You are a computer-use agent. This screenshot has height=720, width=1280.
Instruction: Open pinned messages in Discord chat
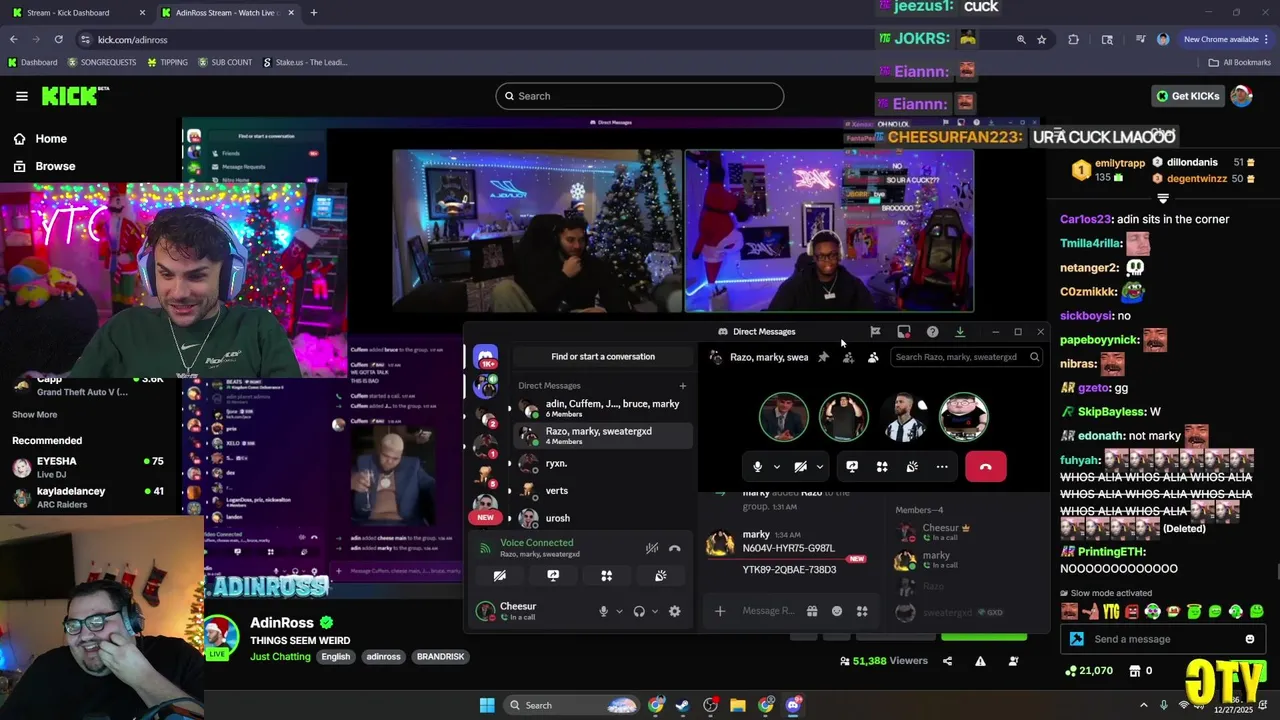coord(823,357)
